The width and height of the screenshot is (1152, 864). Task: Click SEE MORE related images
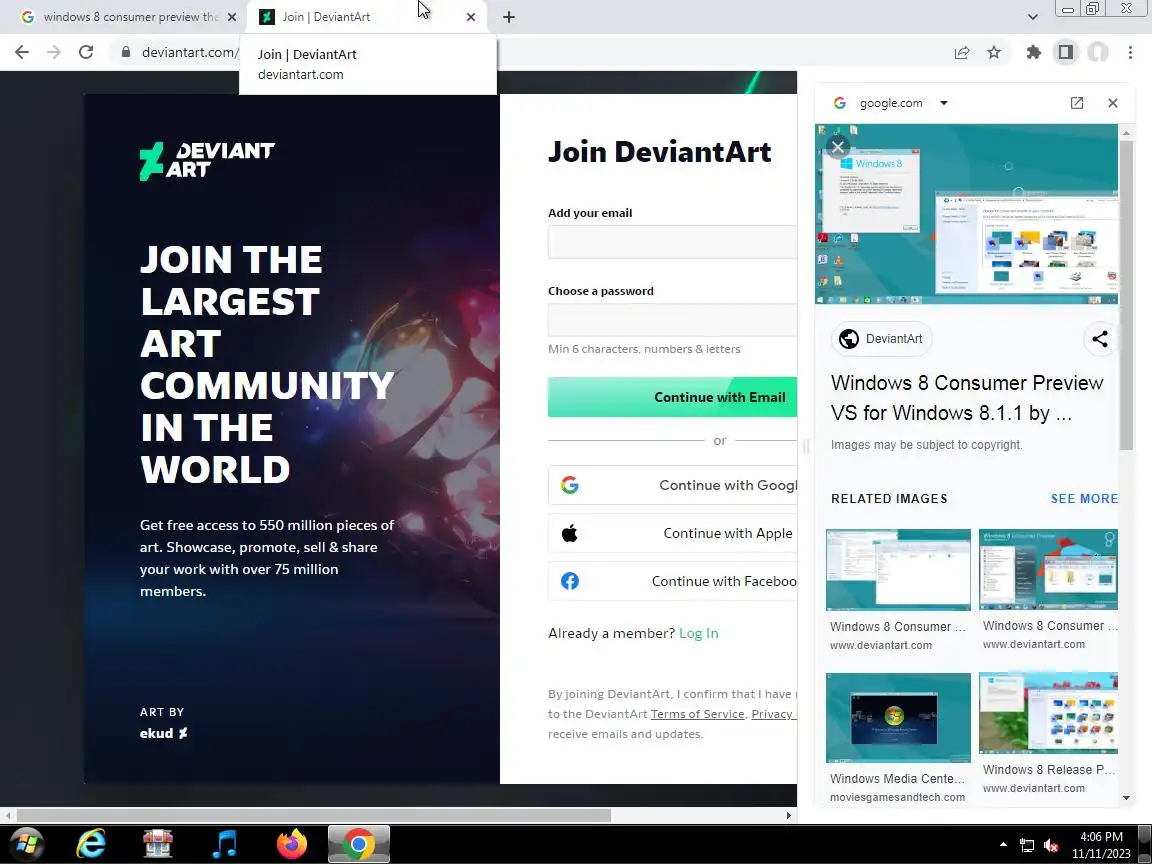pos(1084,499)
